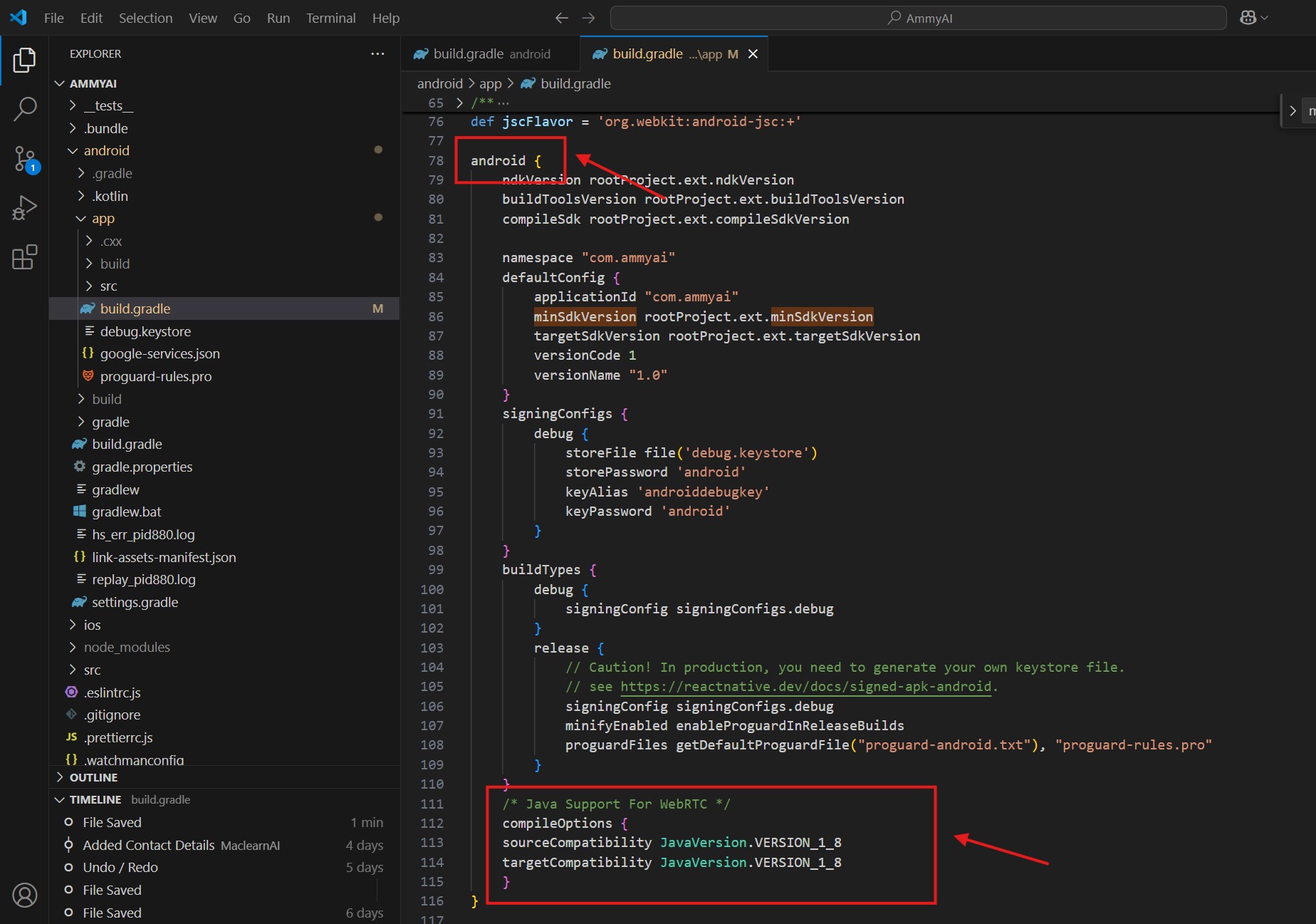Image resolution: width=1316 pixels, height=924 pixels.
Task: Open the reactnative.dev signed-apk-android link
Action: (x=805, y=687)
